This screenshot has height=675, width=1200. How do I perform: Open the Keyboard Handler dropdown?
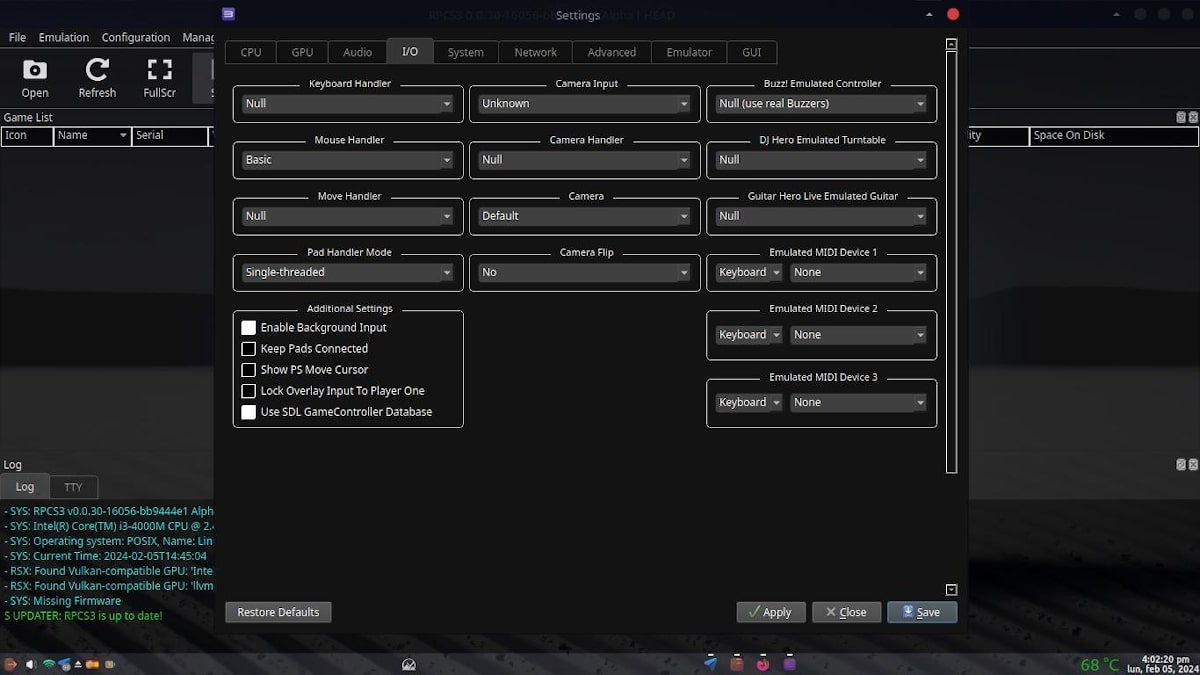(348, 104)
